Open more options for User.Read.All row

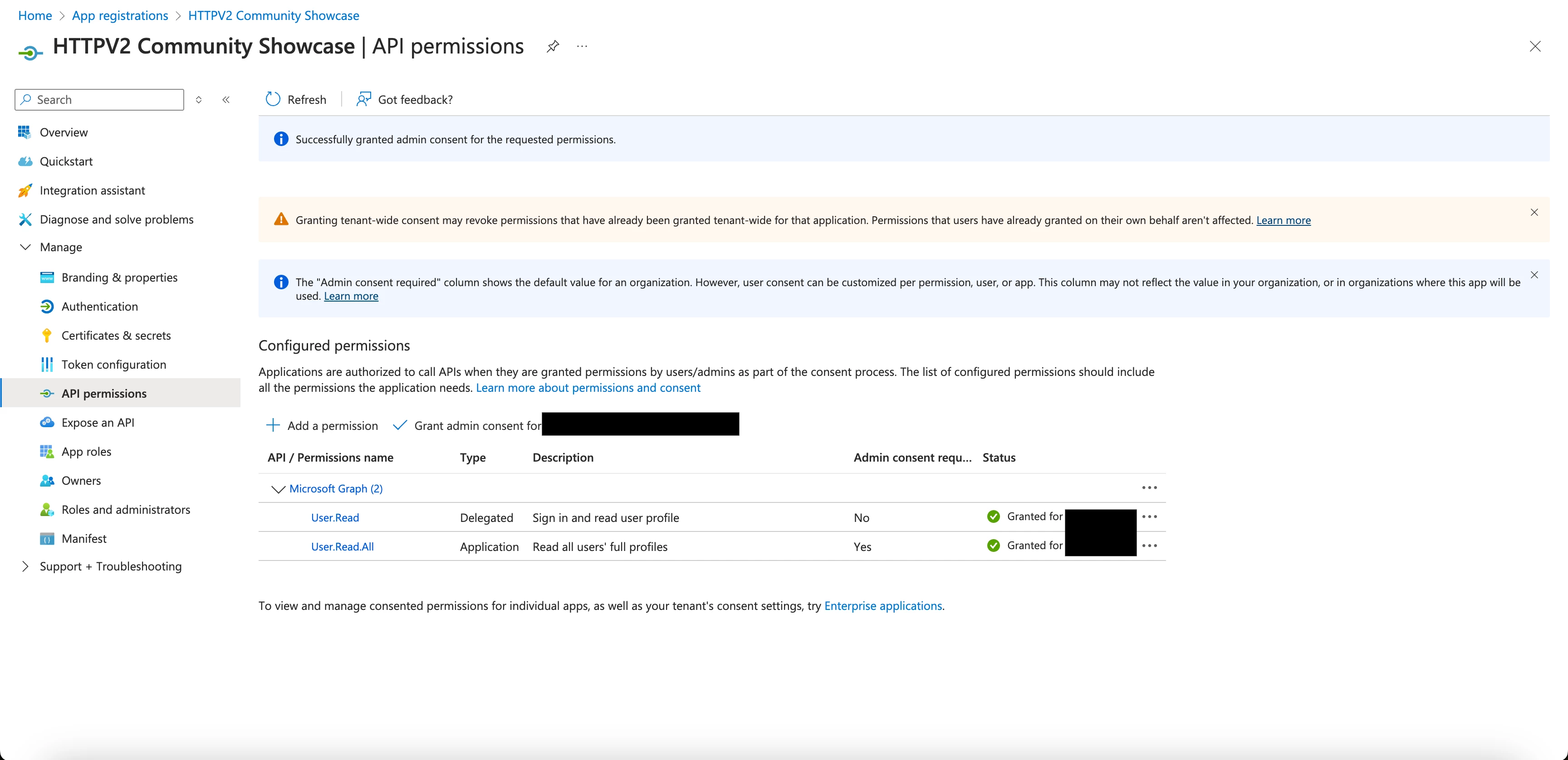1149,545
